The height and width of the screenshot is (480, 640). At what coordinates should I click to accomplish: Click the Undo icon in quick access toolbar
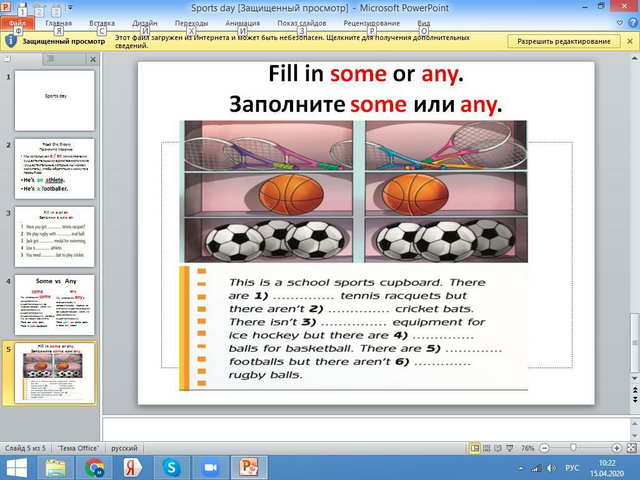tap(39, 7)
